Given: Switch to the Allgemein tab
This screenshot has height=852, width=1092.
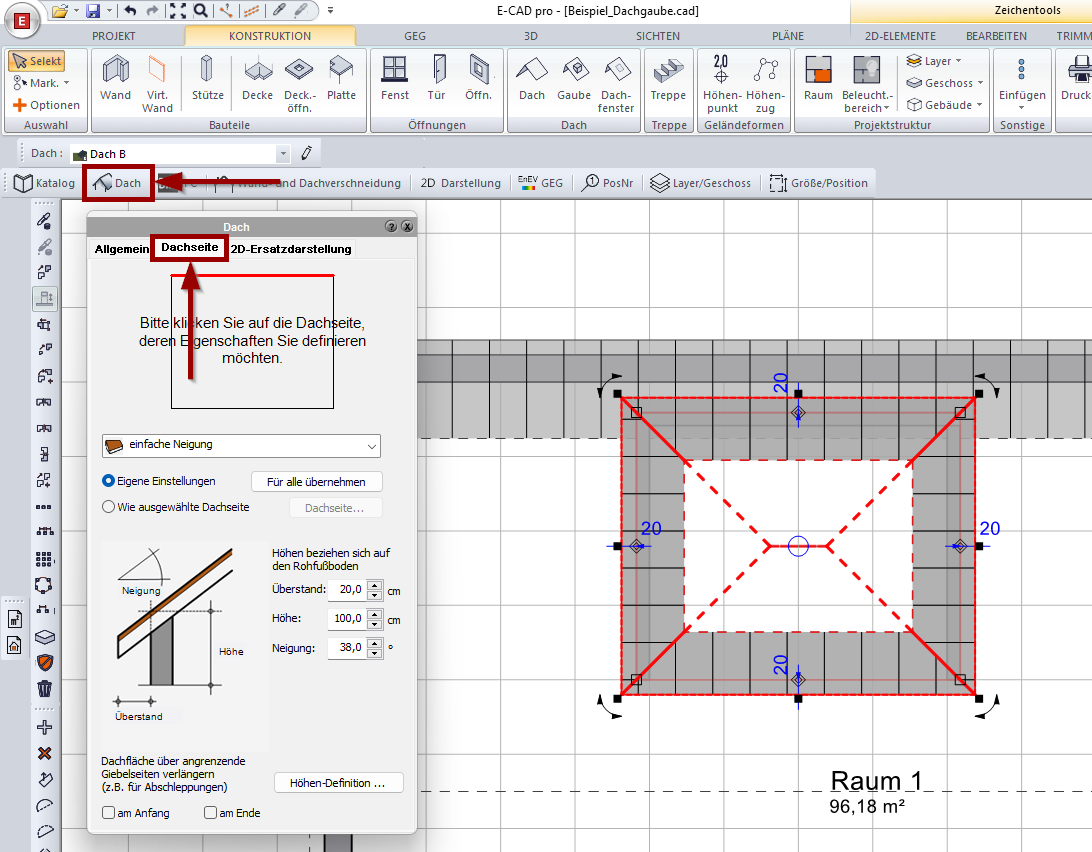Looking at the screenshot, I should [x=121, y=249].
